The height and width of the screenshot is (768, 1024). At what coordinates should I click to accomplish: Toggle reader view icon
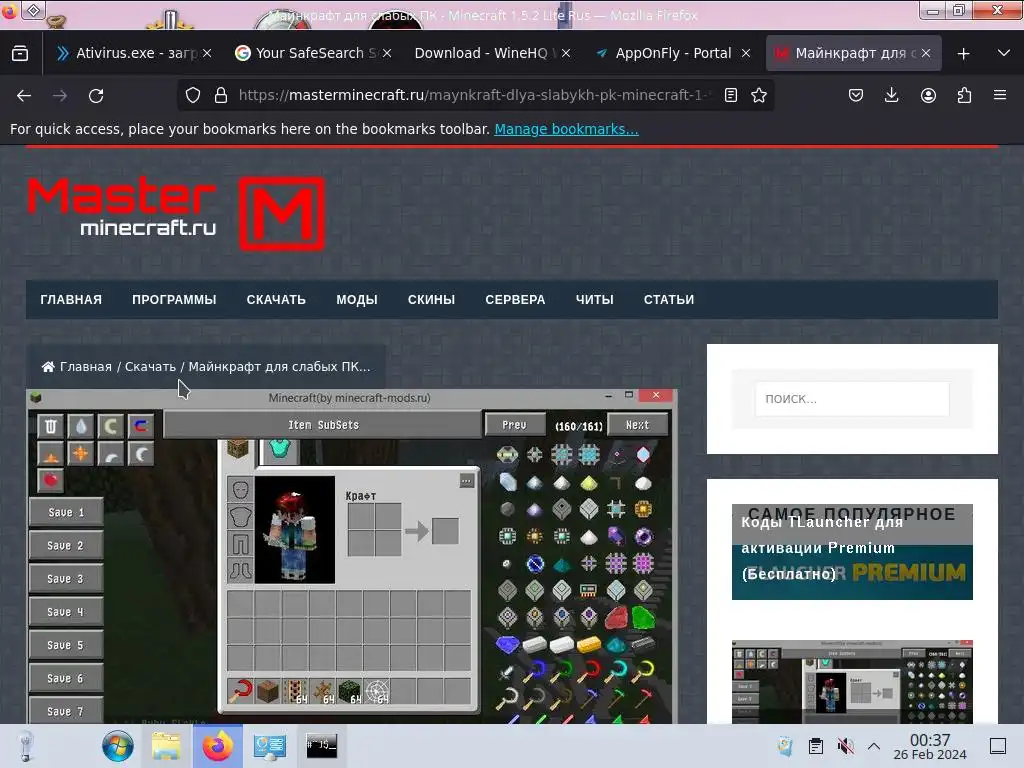point(731,95)
